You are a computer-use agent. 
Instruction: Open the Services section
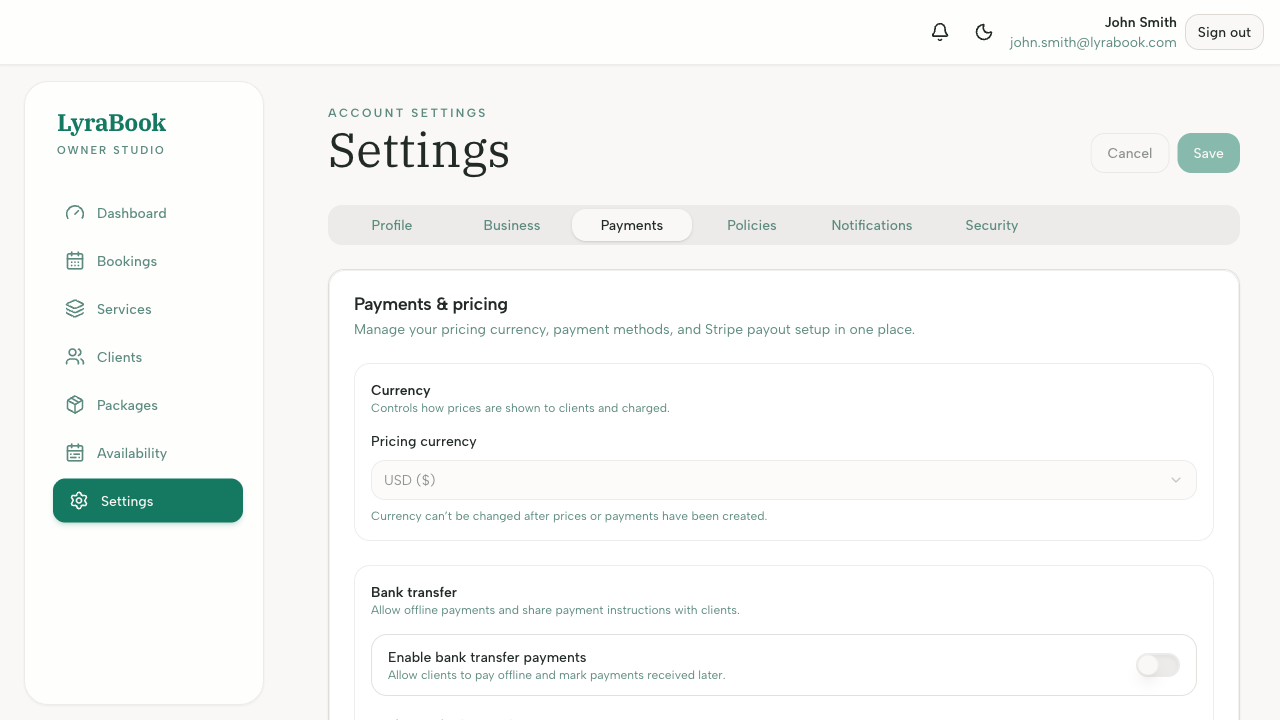click(x=124, y=309)
